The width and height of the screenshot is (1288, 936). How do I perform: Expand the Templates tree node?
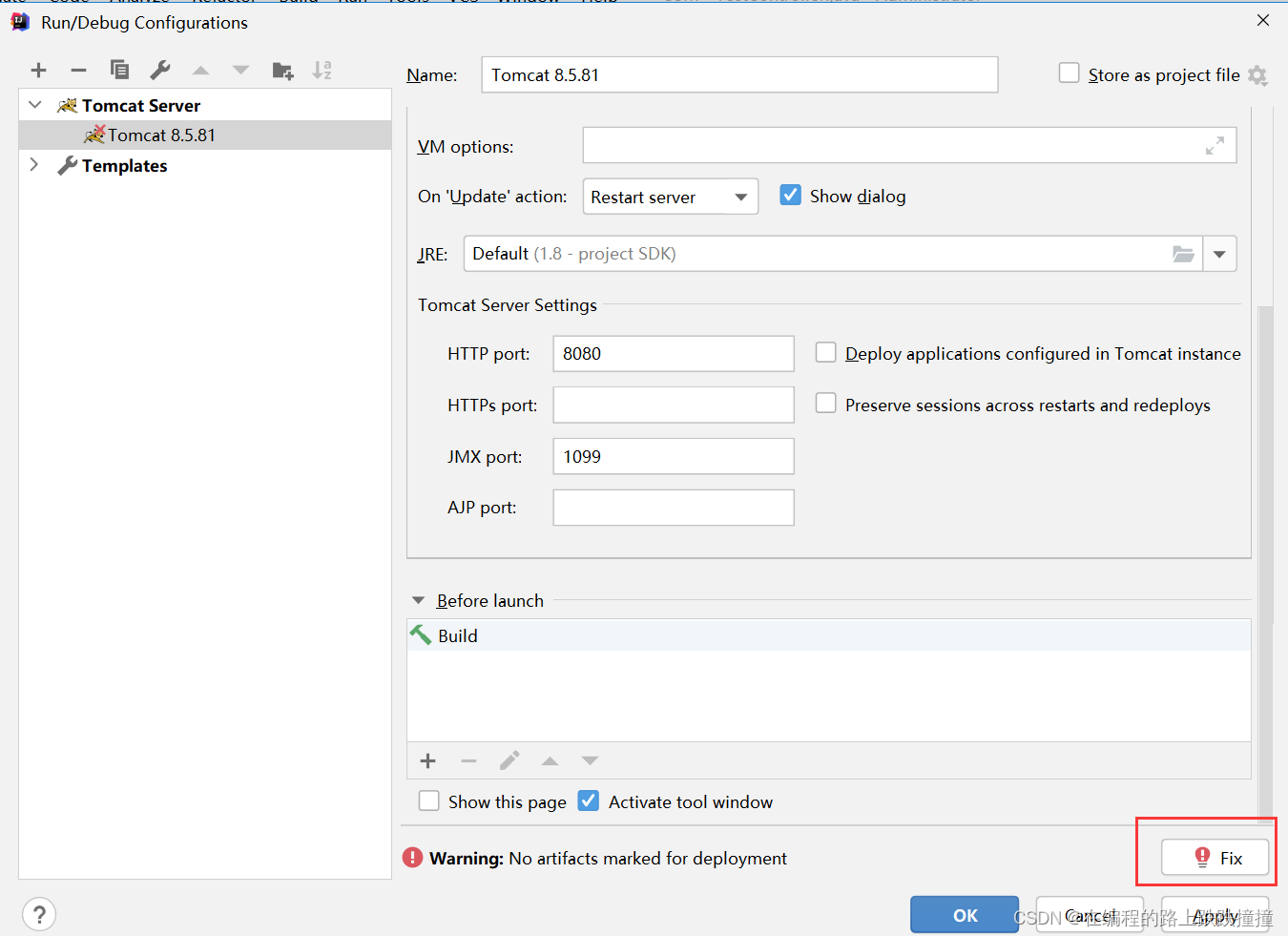coord(34,165)
